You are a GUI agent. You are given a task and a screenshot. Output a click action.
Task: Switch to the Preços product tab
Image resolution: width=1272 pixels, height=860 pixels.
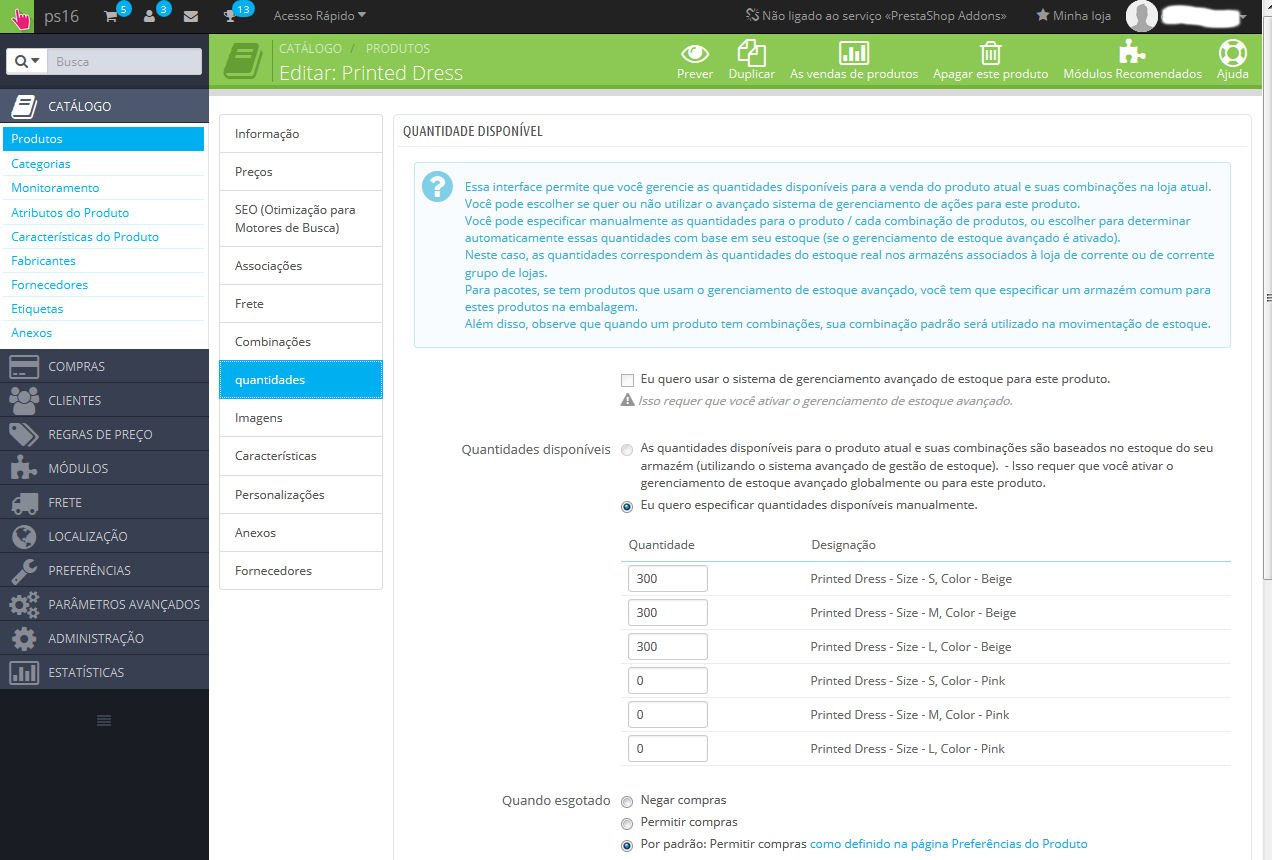click(301, 172)
